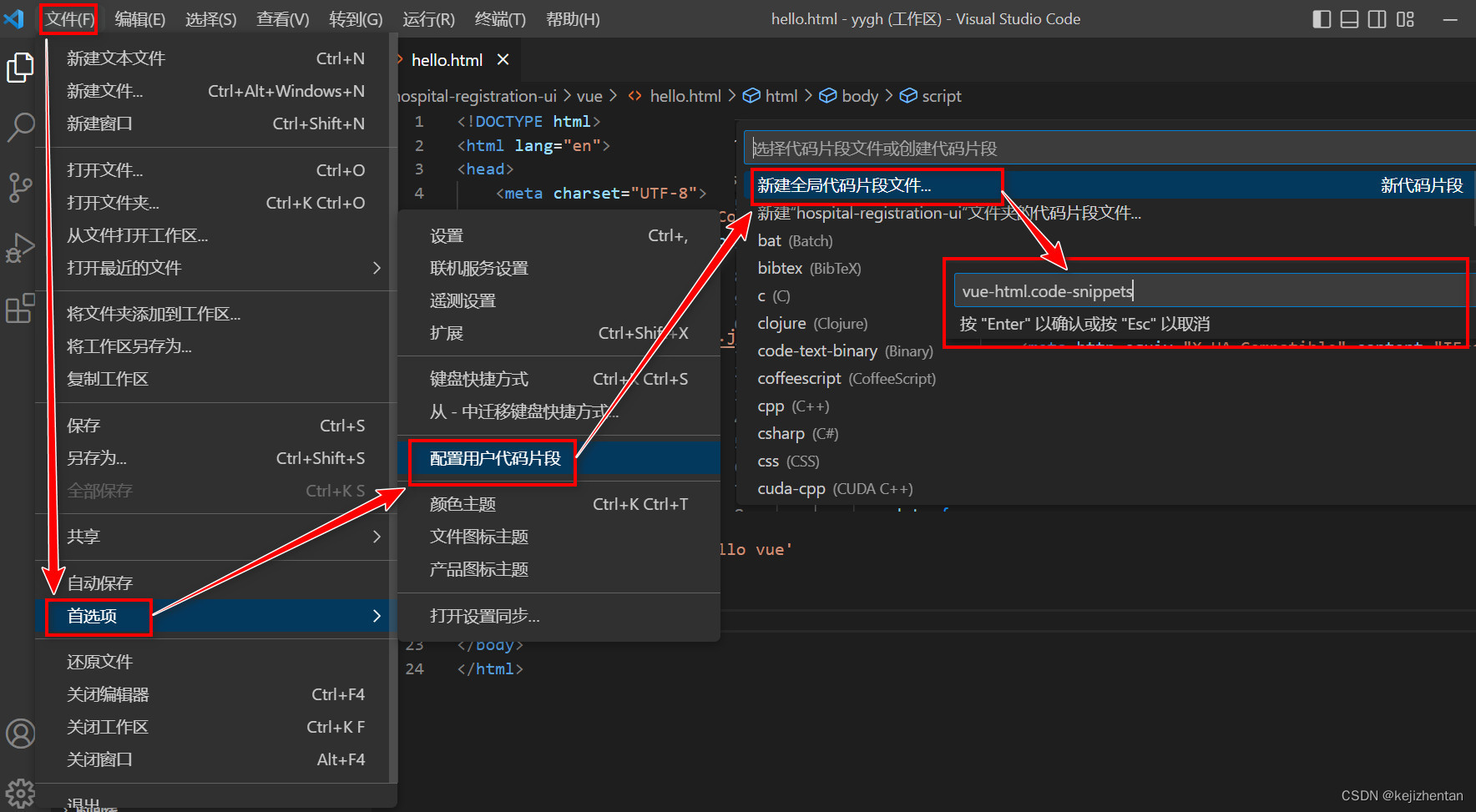The width and height of the screenshot is (1476, 812).
Task: Close the hello.html editor tab
Action: pyautogui.click(x=503, y=59)
